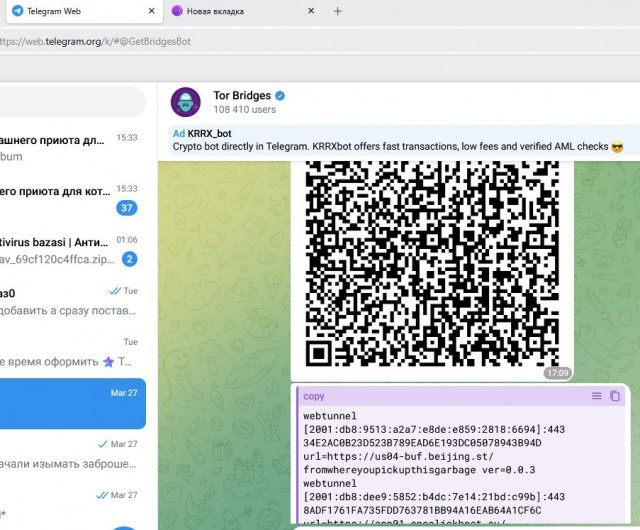The height and width of the screenshot is (530, 640).
Task: Open chat with 'время оформить' preview
Action: (73, 352)
